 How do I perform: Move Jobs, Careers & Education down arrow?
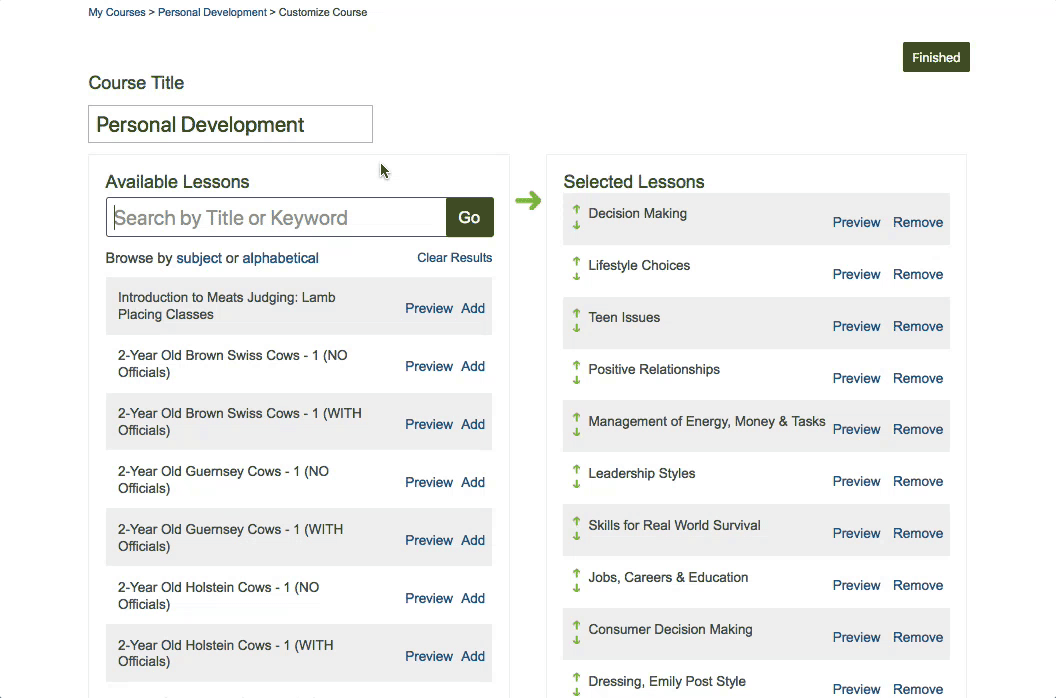[576, 589]
